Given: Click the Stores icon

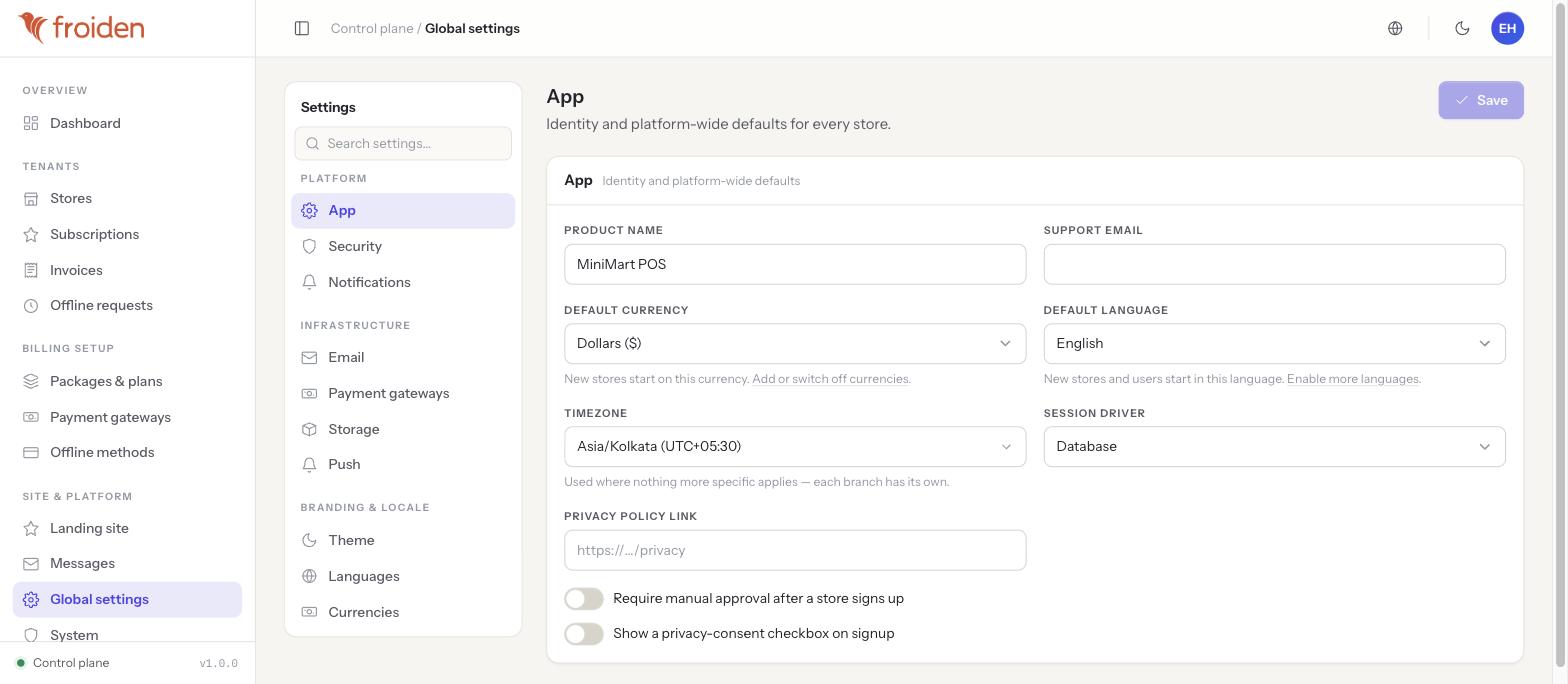Looking at the screenshot, I should coord(31,199).
